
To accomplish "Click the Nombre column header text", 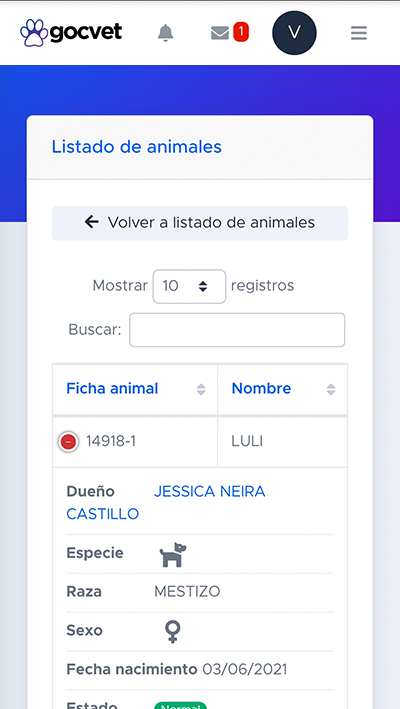I will [261, 388].
